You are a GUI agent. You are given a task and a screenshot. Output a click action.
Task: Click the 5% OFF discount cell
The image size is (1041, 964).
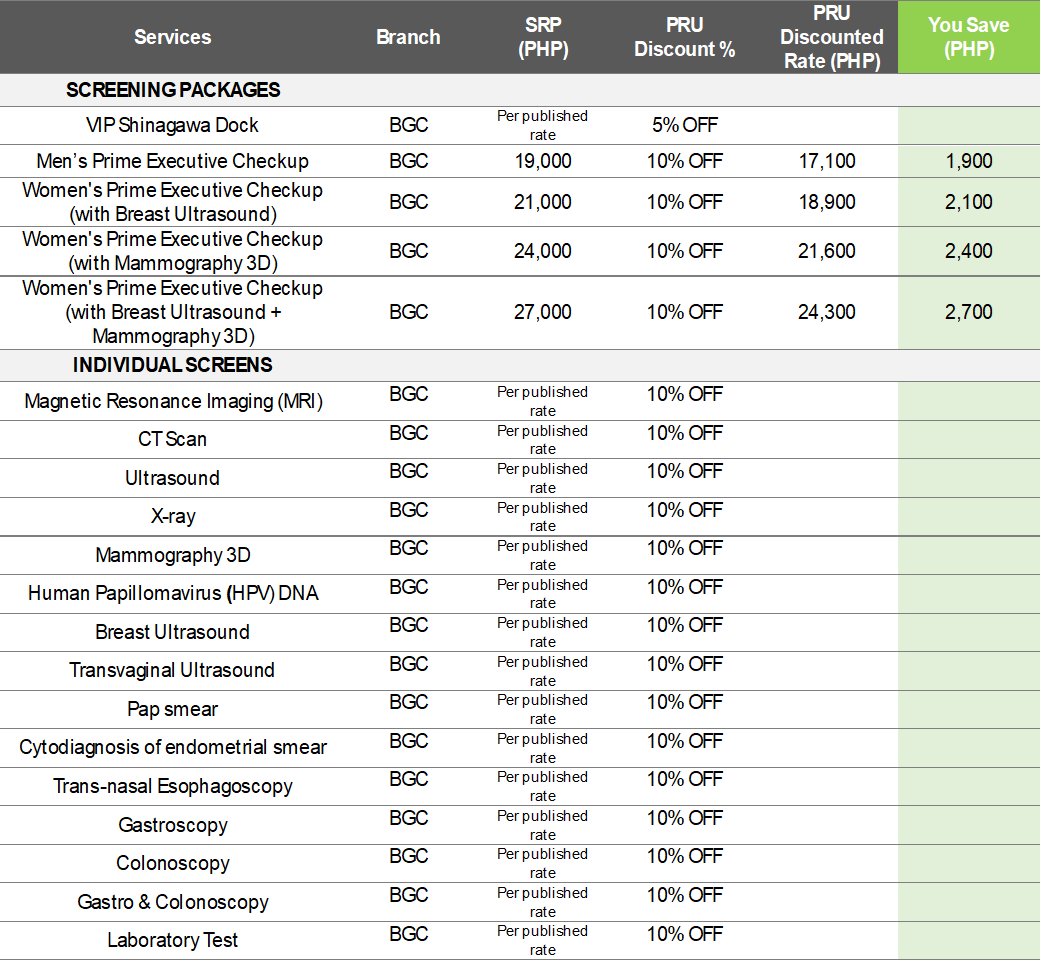pyautogui.click(x=684, y=125)
